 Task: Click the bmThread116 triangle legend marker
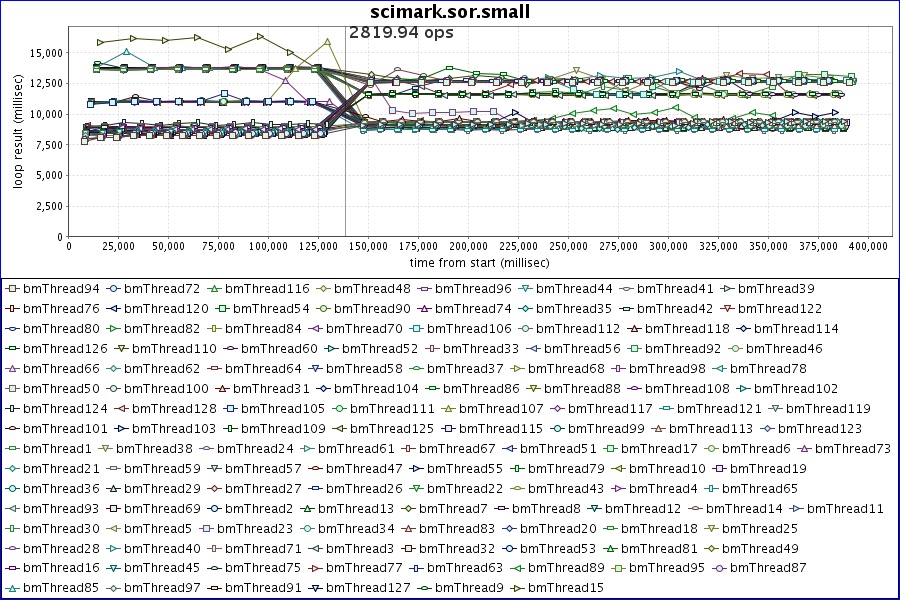click(213, 289)
